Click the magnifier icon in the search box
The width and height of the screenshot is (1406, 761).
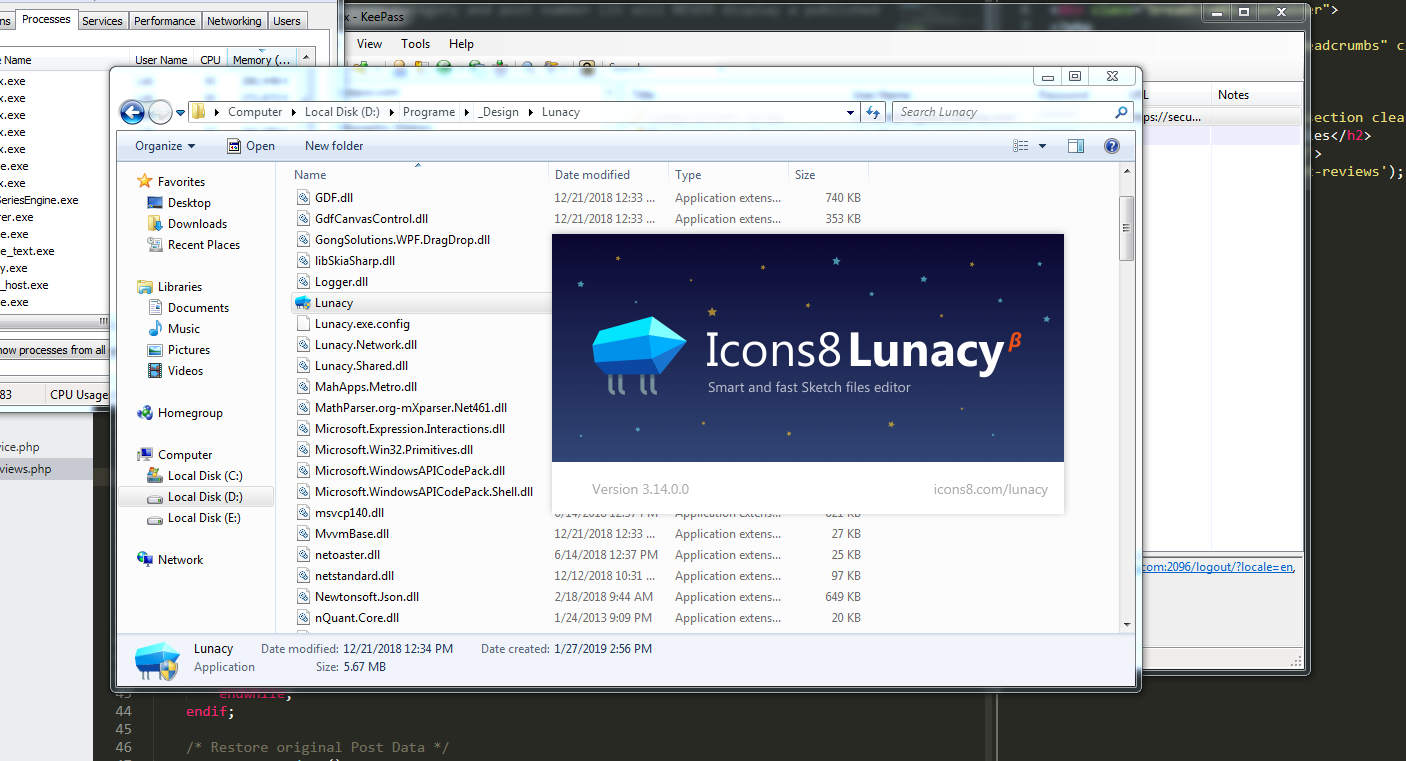(x=1121, y=112)
